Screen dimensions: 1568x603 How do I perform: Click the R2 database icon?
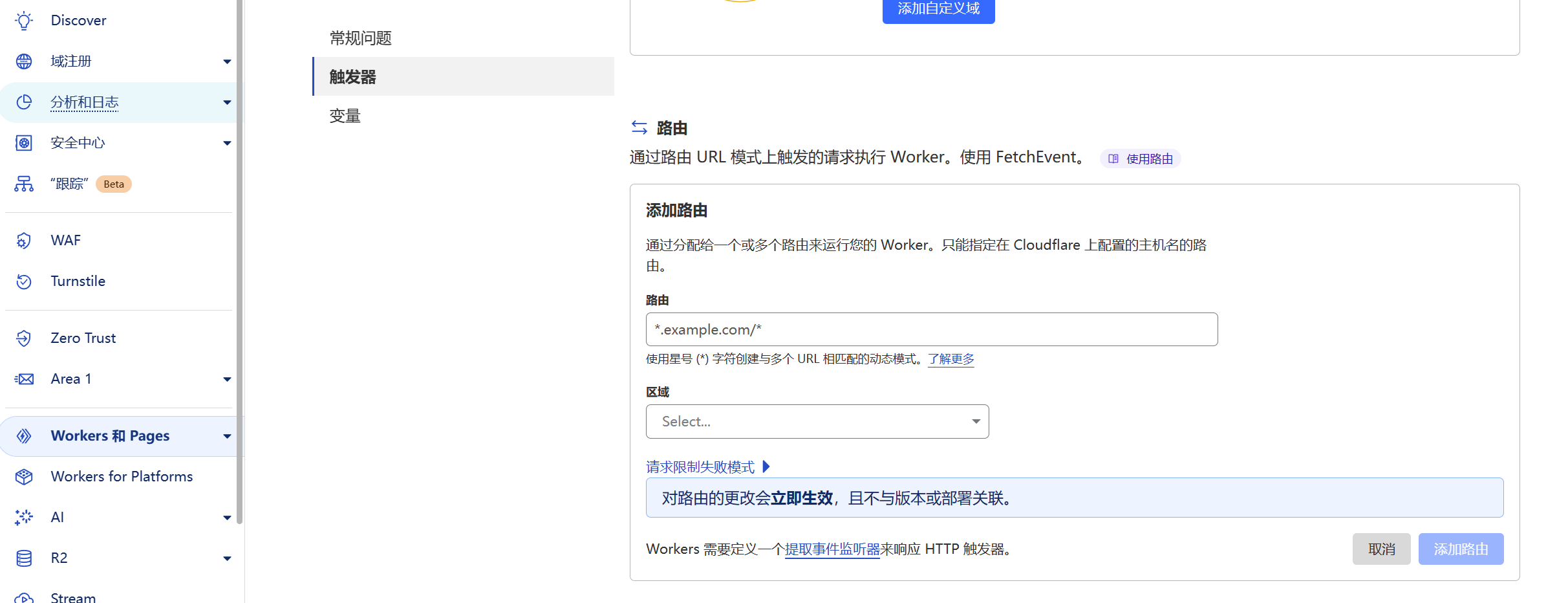click(24, 558)
